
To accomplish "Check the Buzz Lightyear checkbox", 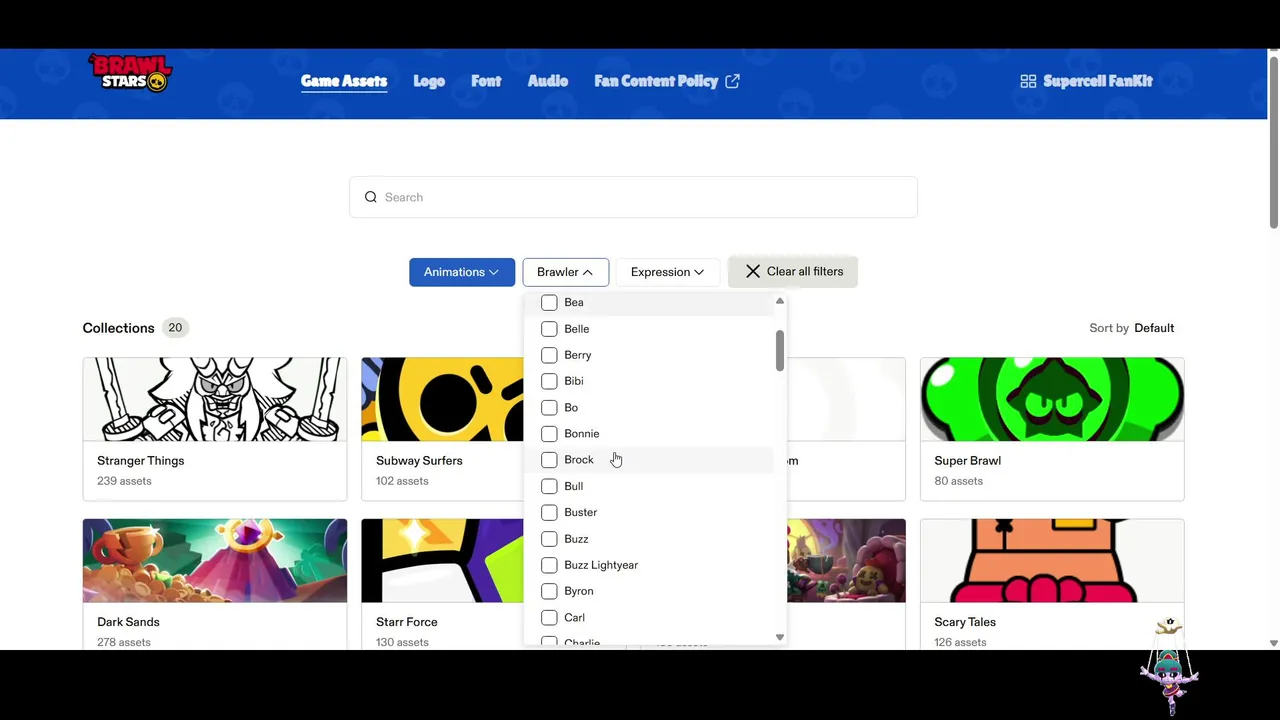I will click(549, 565).
